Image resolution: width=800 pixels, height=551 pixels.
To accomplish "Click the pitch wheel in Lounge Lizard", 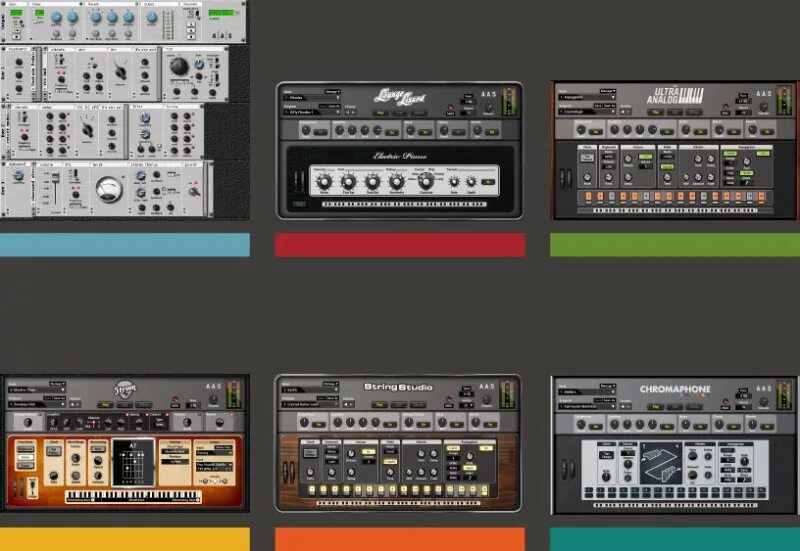I will [296, 181].
